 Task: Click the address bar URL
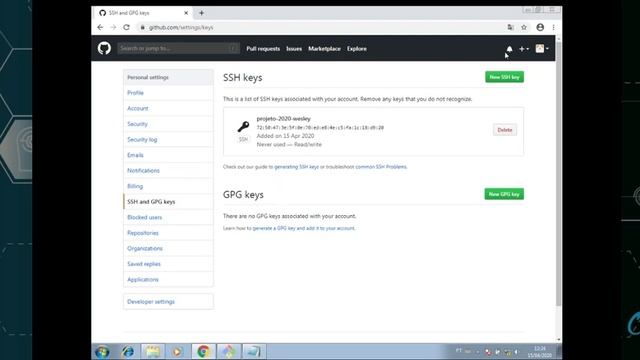[x=181, y=27]
